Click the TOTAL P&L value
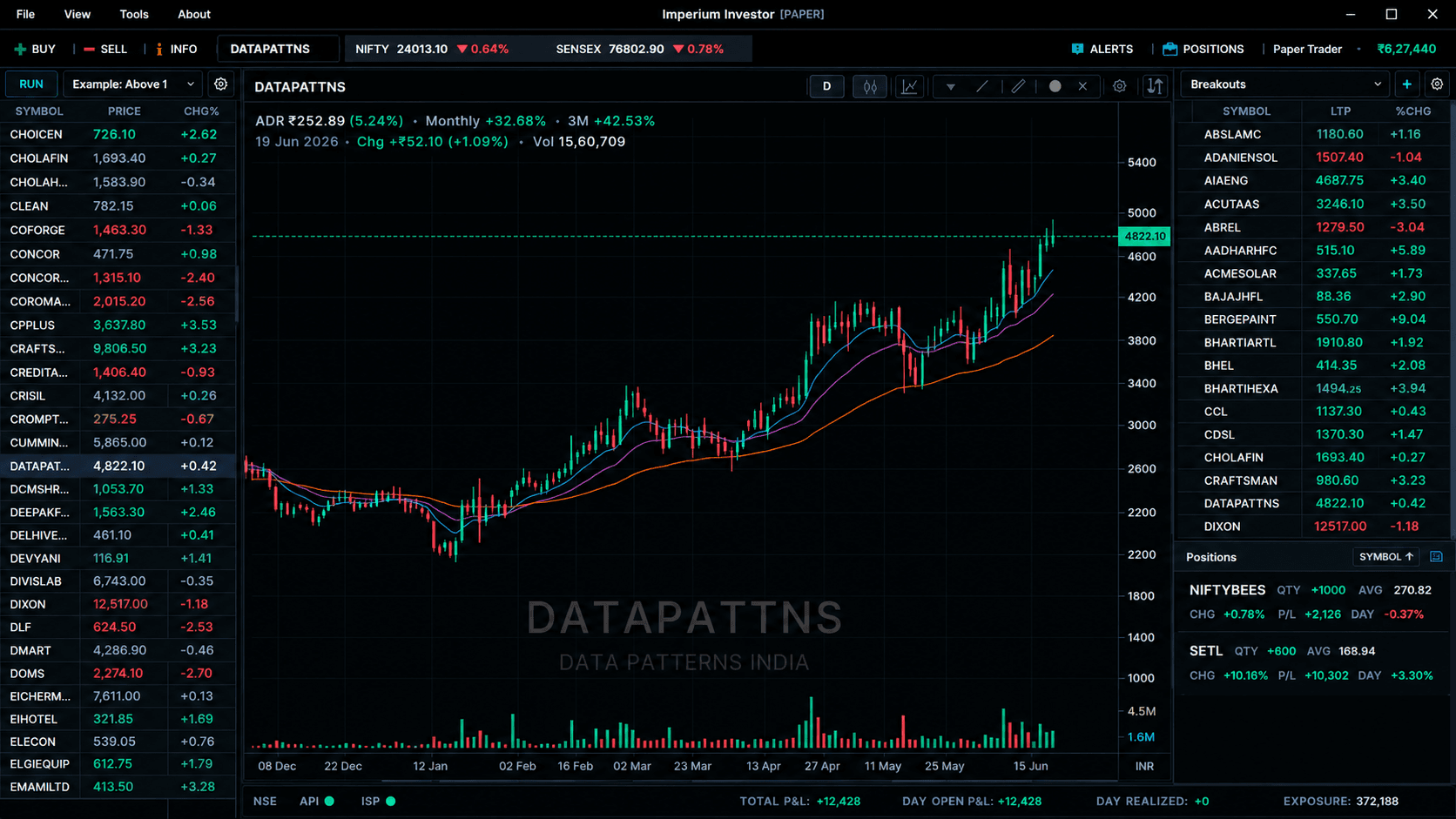Image resolution: width=1456 pixels, height=819 pixels. (838, 802)
